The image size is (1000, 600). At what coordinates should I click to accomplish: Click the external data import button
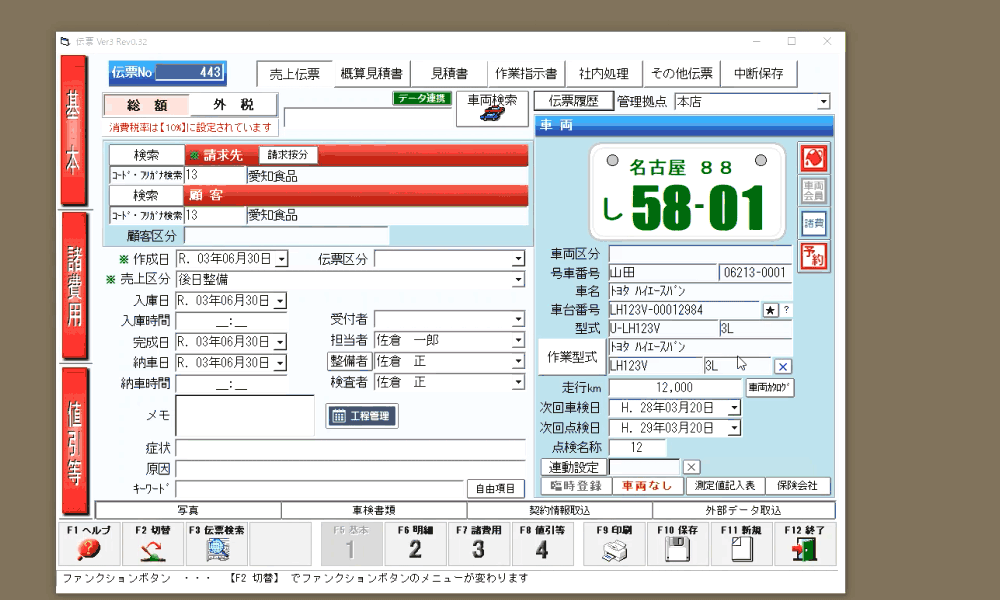click(x=744, y=510)
